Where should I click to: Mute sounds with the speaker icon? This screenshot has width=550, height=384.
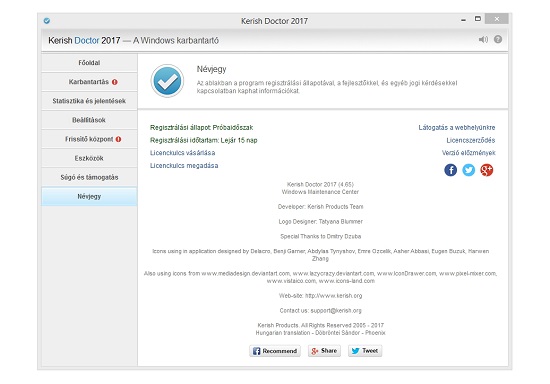(x=483, y=40)
